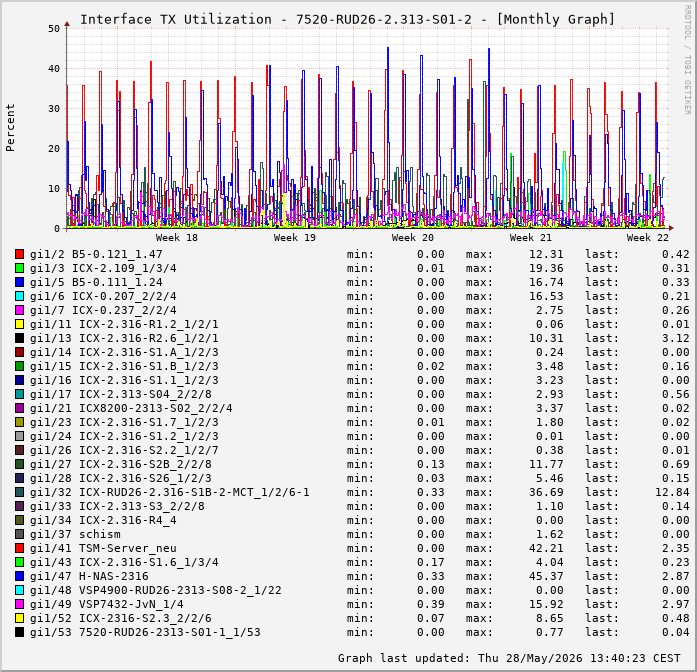697x672 pixels.
Task: Click the cyan swatch for gi1/6 ICX-0.207_2/2/4
Action: [19, 296]
